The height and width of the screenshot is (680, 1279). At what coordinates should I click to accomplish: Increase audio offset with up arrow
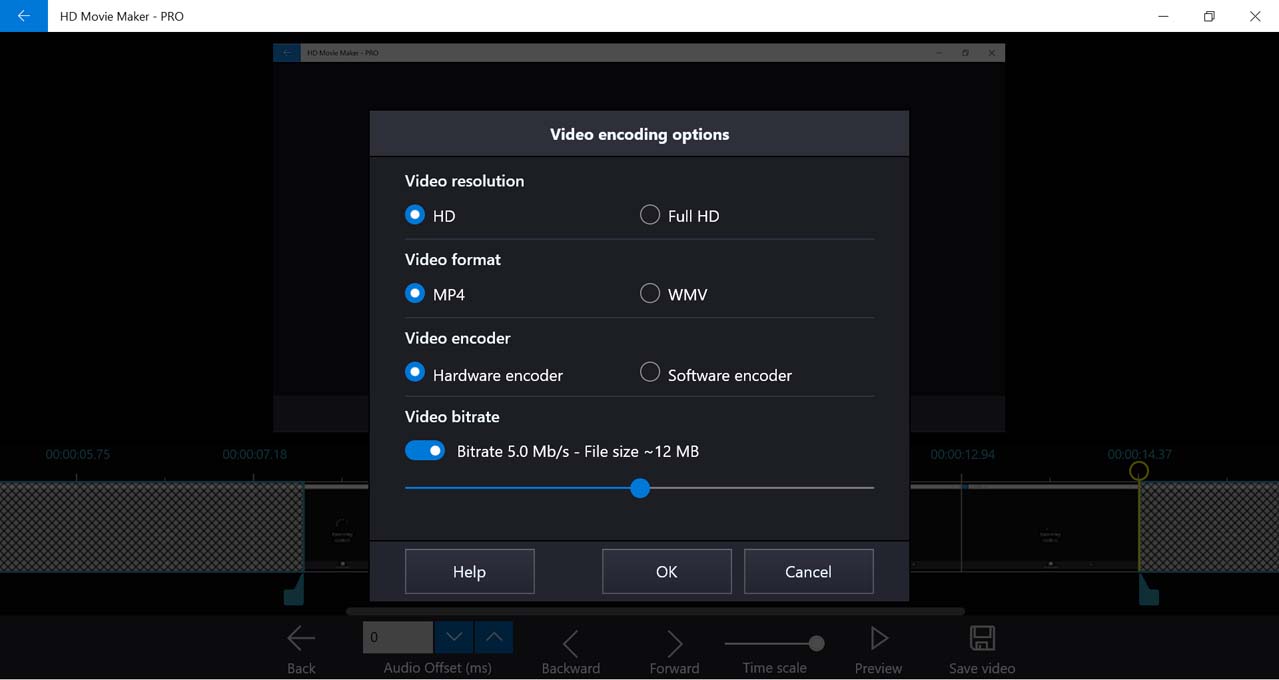(494, 637)
